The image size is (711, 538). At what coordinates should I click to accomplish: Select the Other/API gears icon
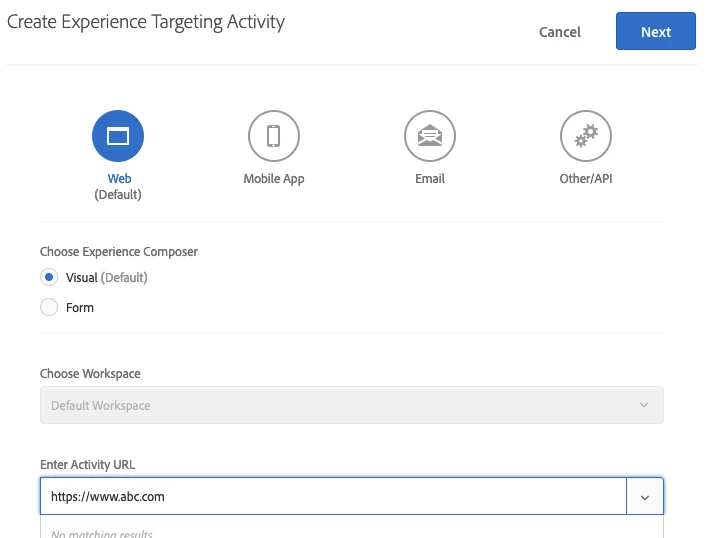(586, 136)
